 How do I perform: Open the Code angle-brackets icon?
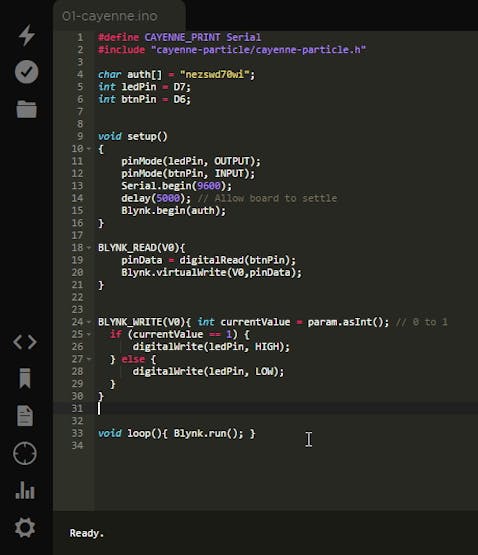pos(25,342)
